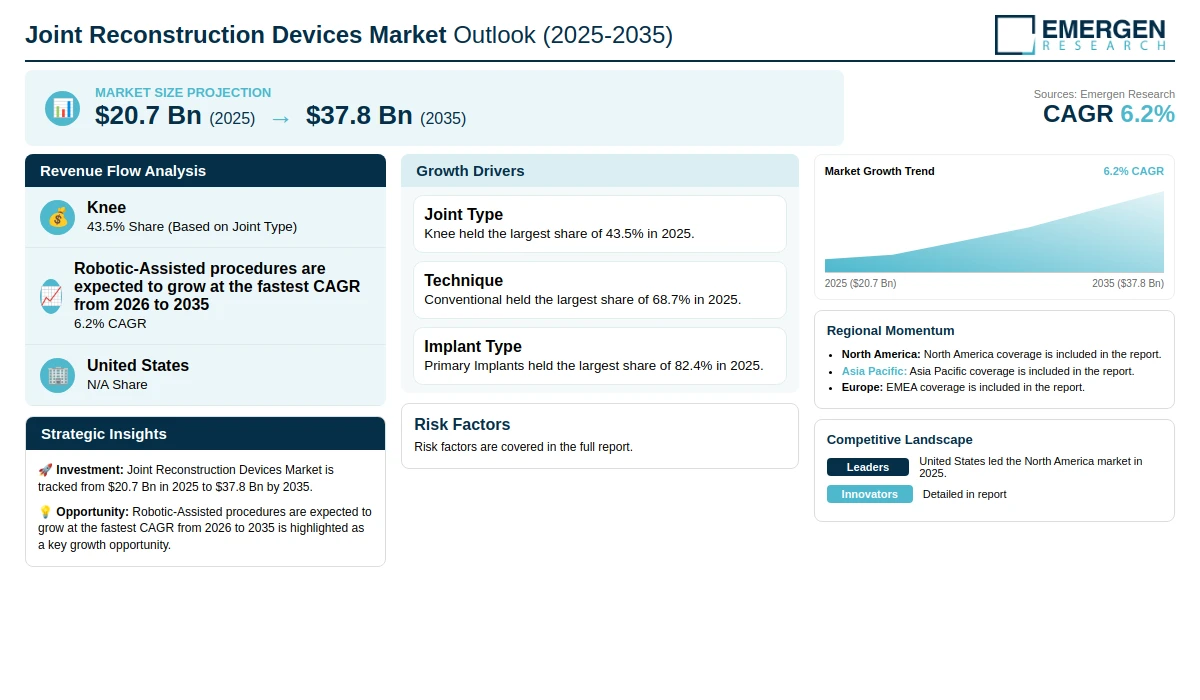Image resolution: width=1200 pixels, height=700 pixels.
Task: Click the bar chart icon beside Market Size Projection
Action: [x=62, y=108]
